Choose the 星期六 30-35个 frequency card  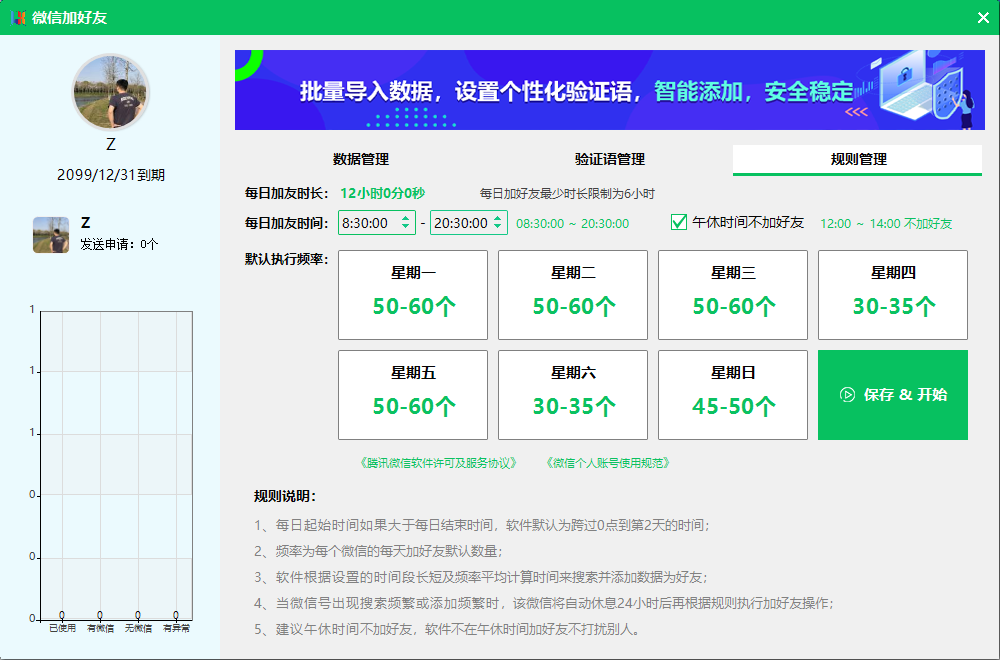pyautogui.click(x=573, y=395)
